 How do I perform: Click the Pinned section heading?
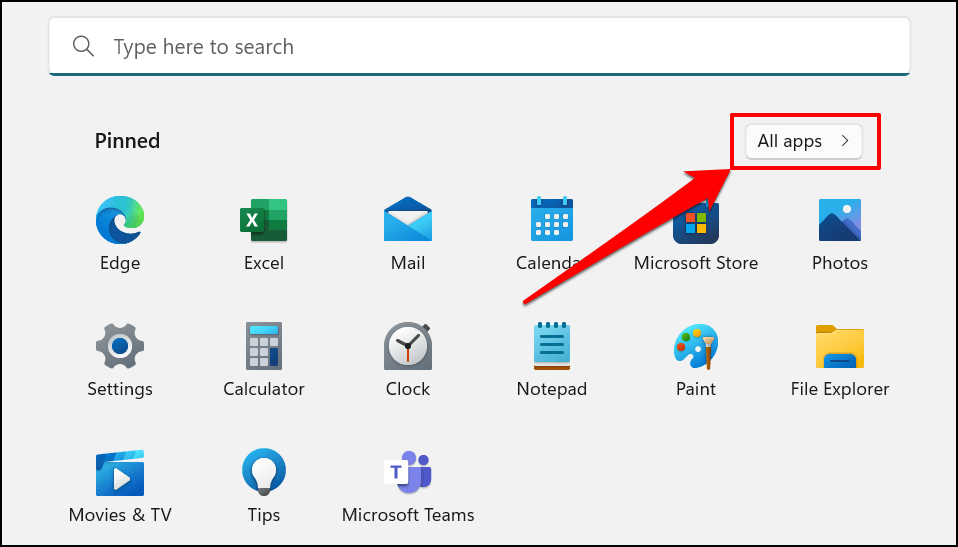pos(127,141)
